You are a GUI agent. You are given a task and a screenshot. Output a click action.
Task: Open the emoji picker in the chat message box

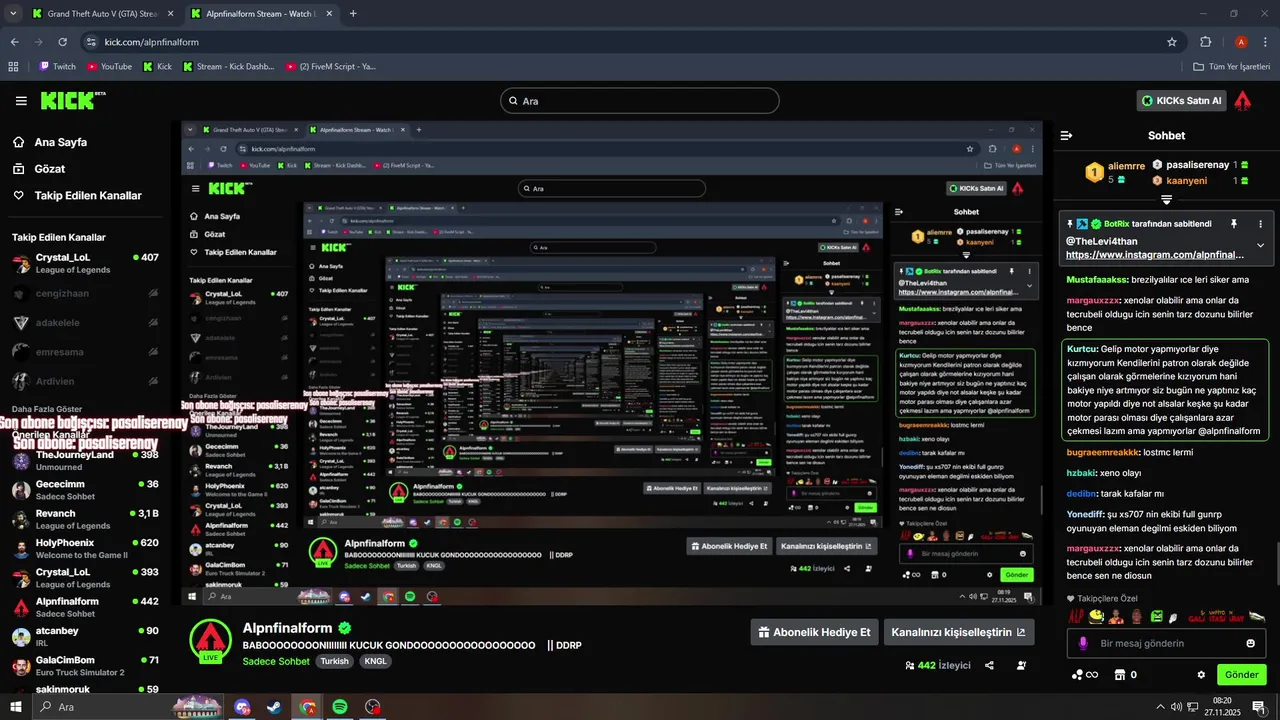[x=1250, y=643]
